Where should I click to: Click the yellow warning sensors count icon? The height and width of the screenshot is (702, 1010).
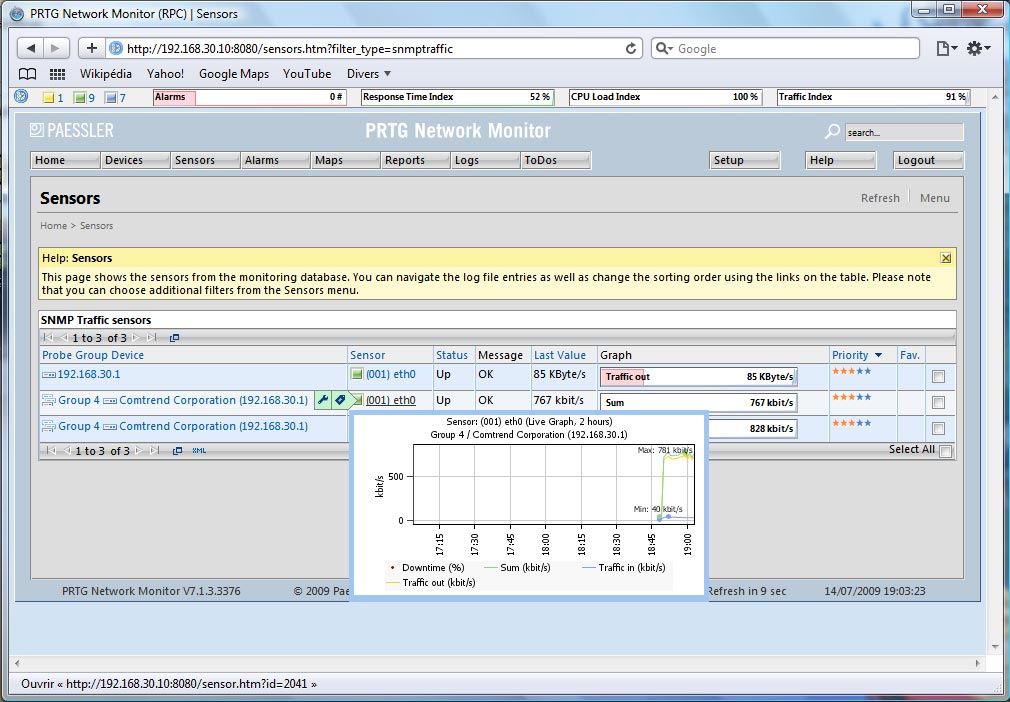(48, 98)
